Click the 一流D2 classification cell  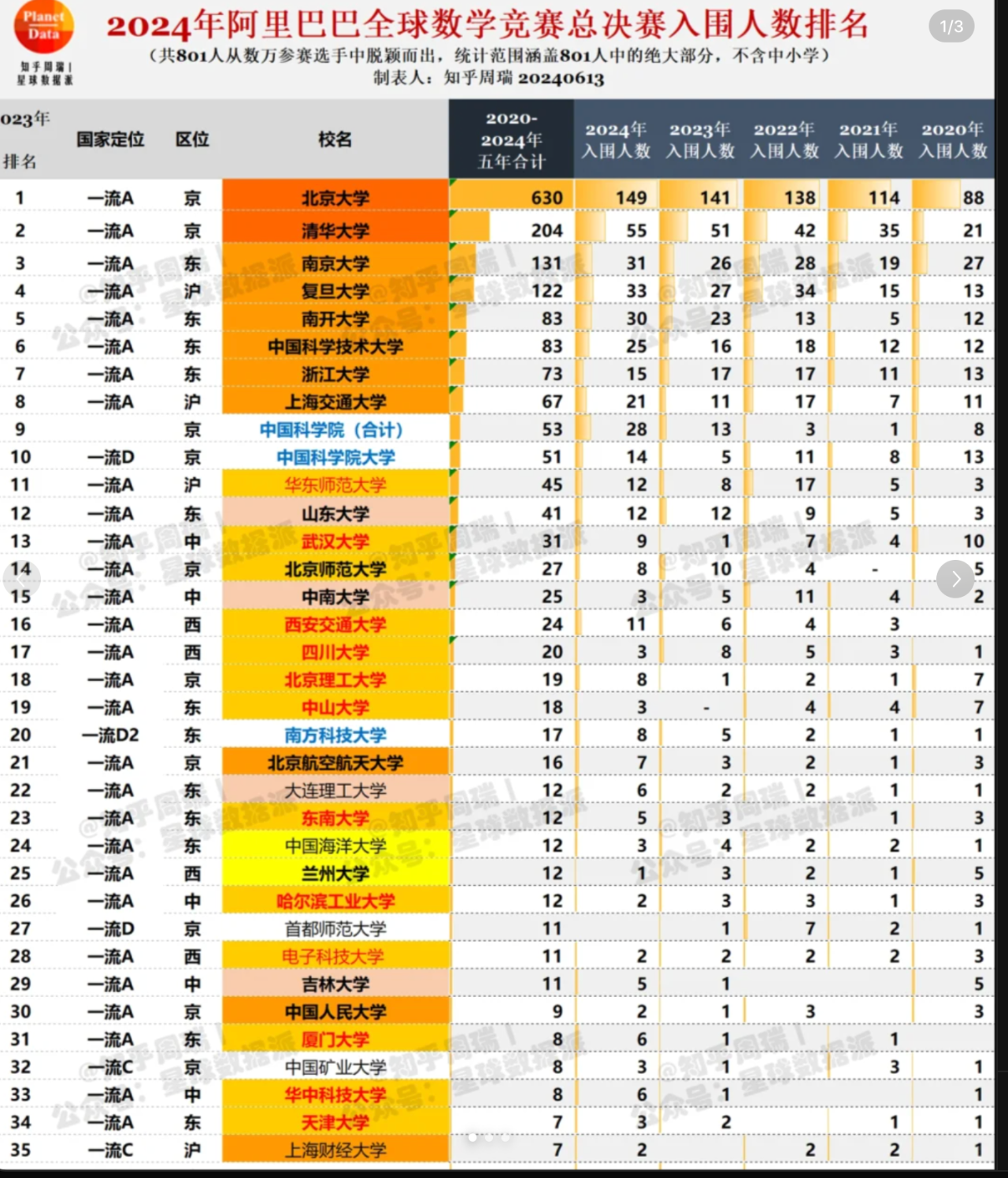pos(110,735)
